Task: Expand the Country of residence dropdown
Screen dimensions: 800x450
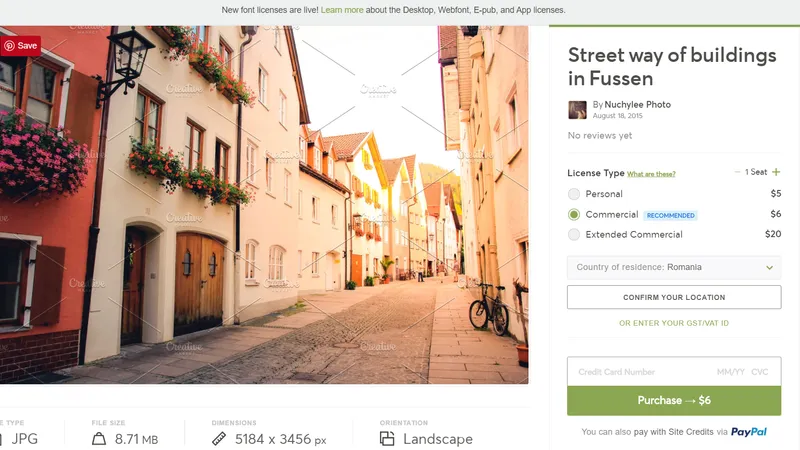Action: click(x=674, y=267)
